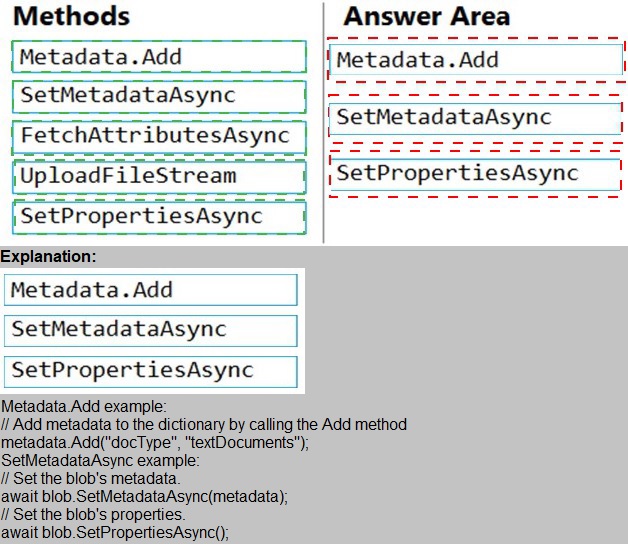Pick FetchAttributesAsync from the Methods list

pos(159,136)
